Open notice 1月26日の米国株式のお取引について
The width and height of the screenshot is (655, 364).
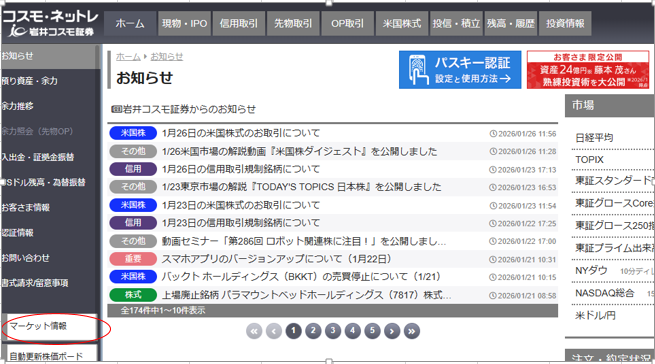coord(241,133)
